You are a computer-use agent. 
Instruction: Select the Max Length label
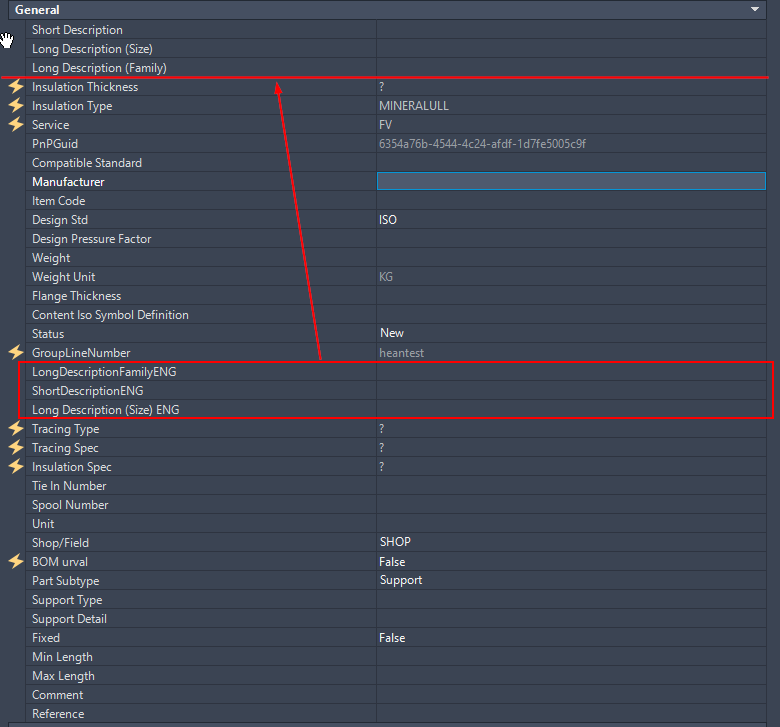tap(63, 676)
